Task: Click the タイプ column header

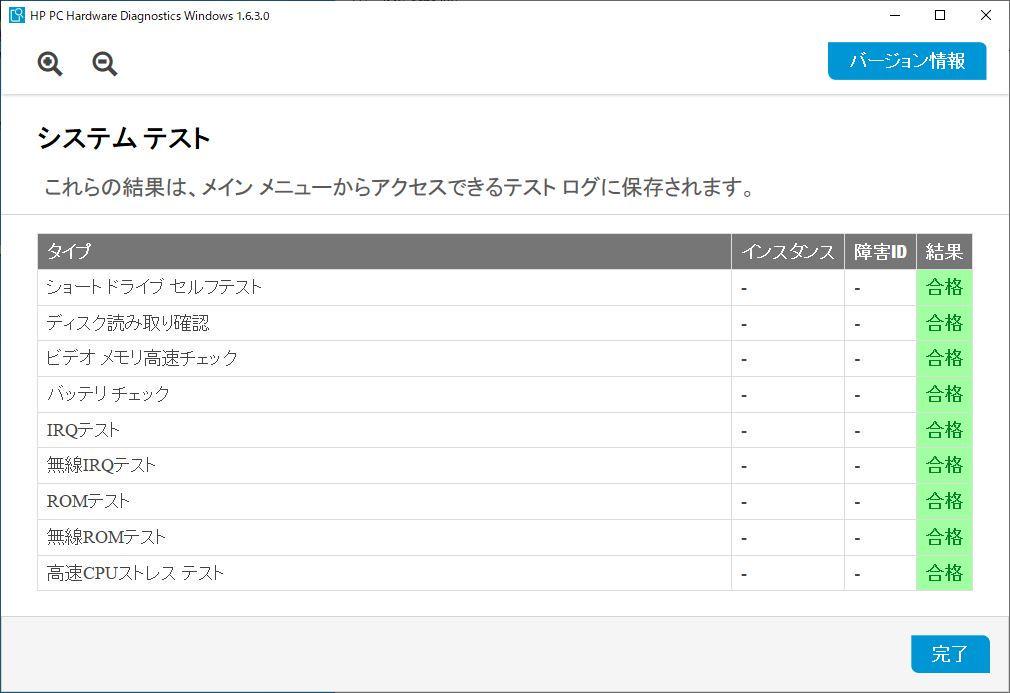Action: (385, 251)
